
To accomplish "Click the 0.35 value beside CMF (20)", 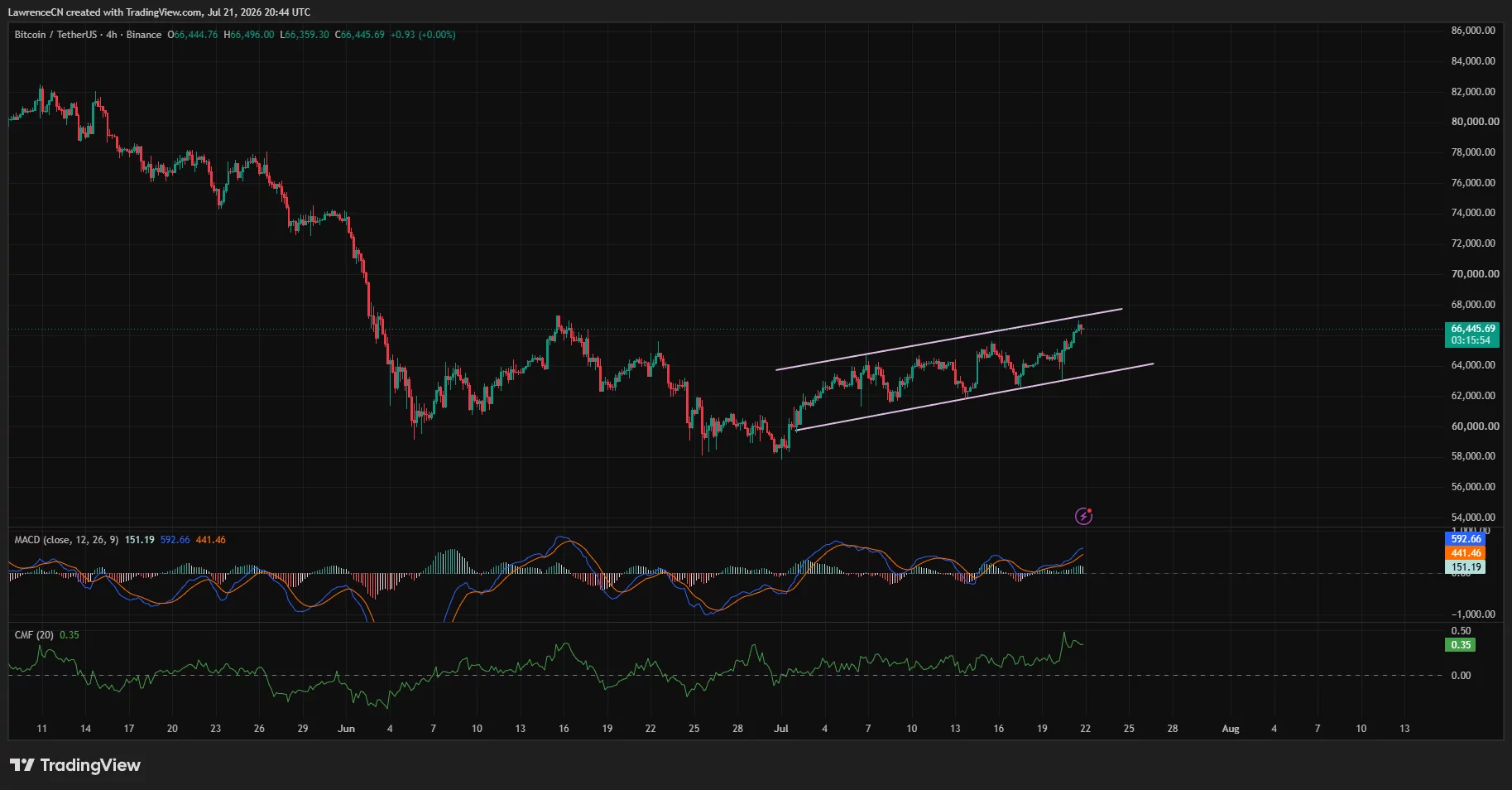I will (x=70, y=635).
